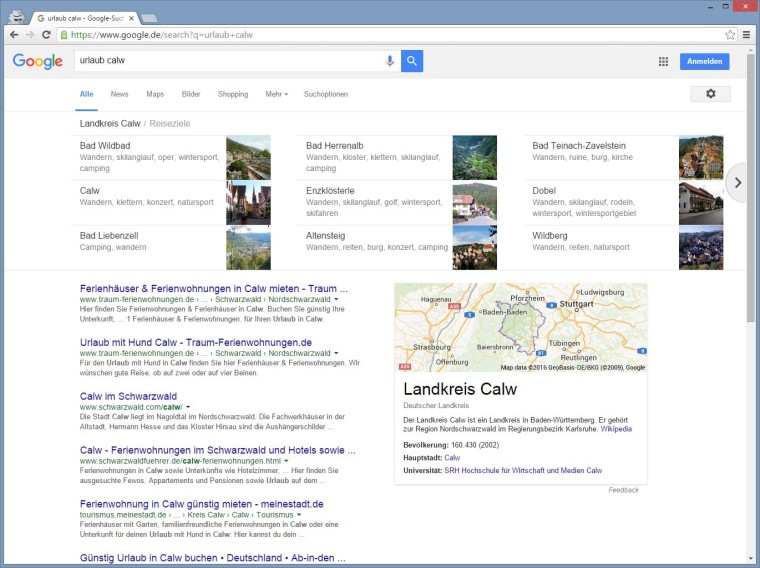Click the vertical page scrollbar thumb
The image size is (760, 568).
point(750,187)
